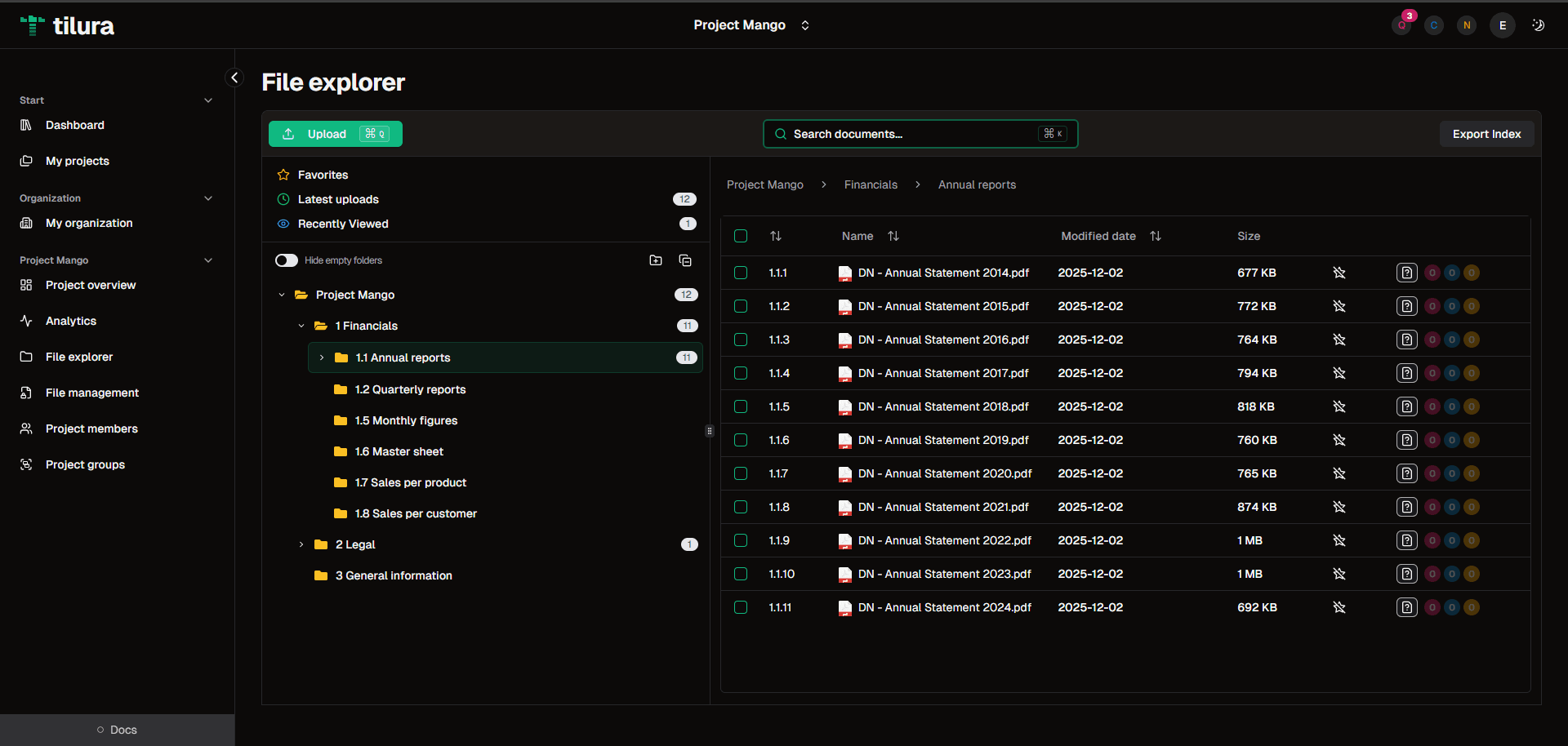The height and width of the screenshot is (746, 1568).
Task: Expand the 2 Legal folder
Action: pos(301,544)
